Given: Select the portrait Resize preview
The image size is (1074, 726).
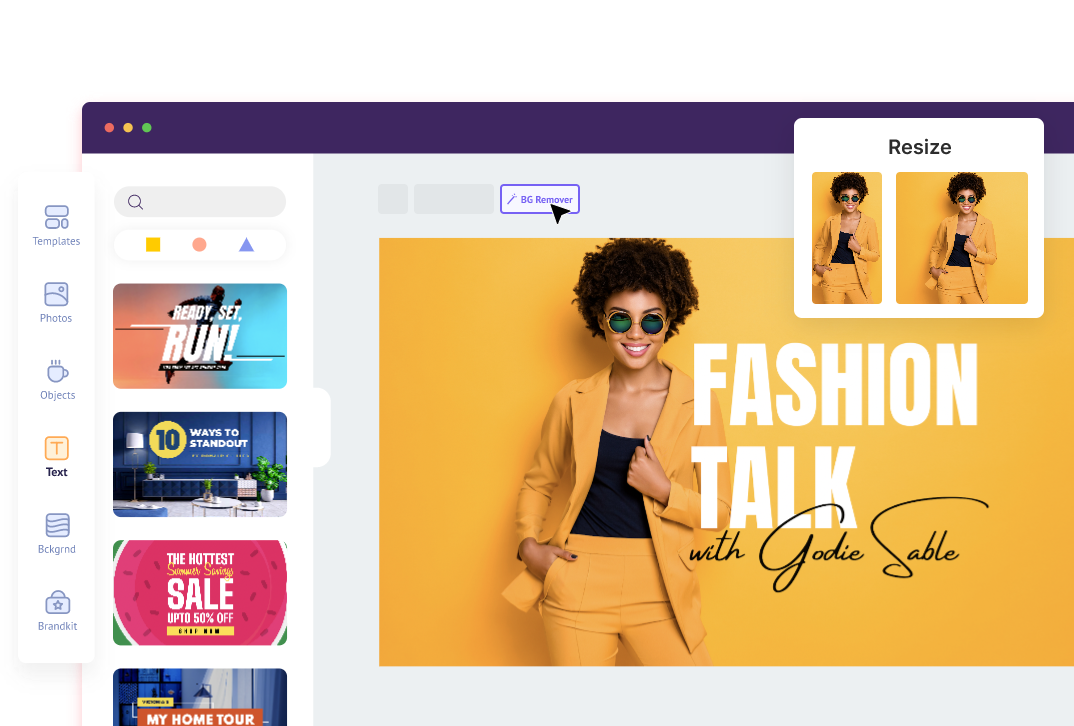Looking at the screenshot, I should pyautogui.click(x=847, y=238).
